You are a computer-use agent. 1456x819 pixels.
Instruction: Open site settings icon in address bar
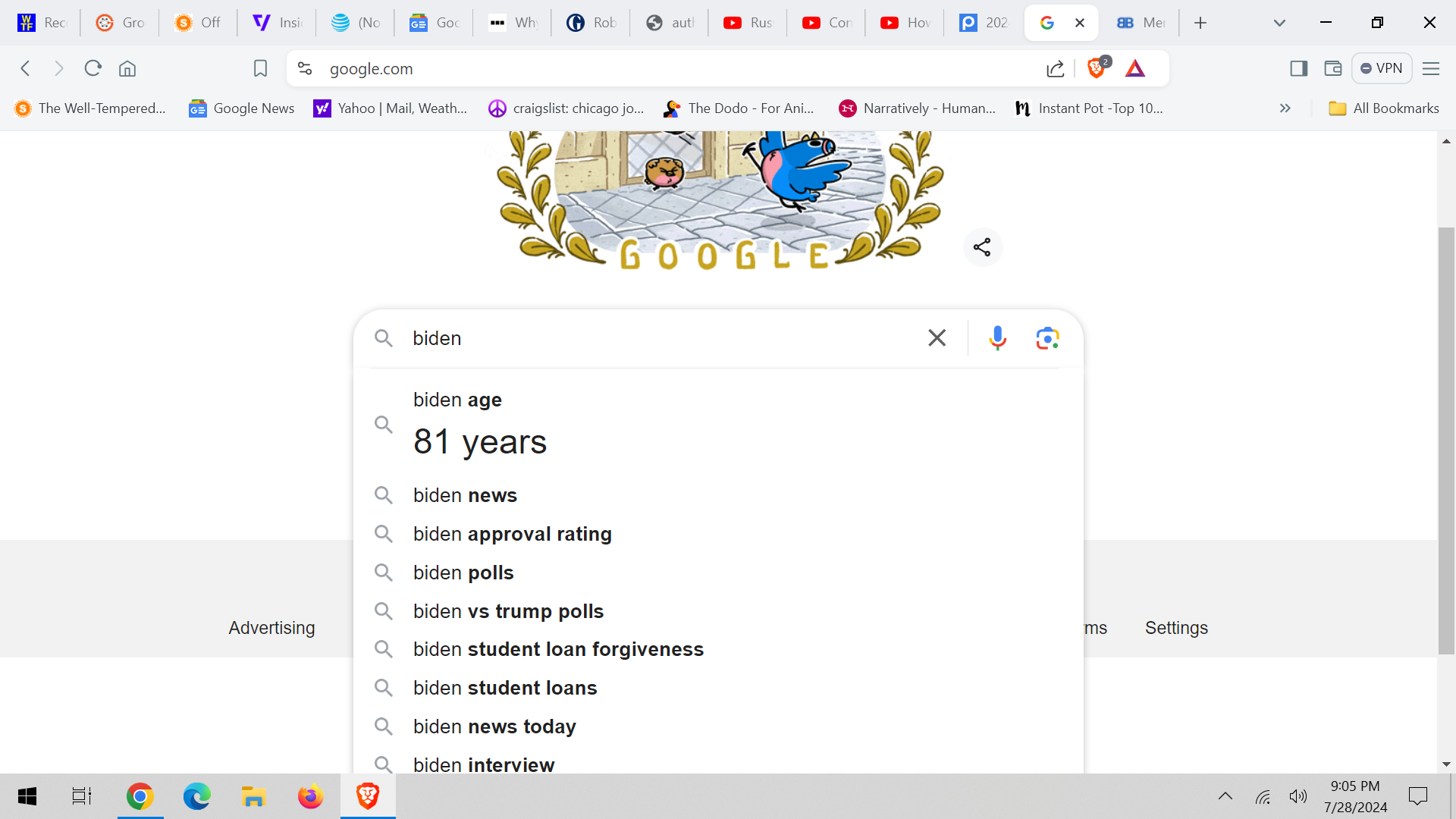pos(305,69)
